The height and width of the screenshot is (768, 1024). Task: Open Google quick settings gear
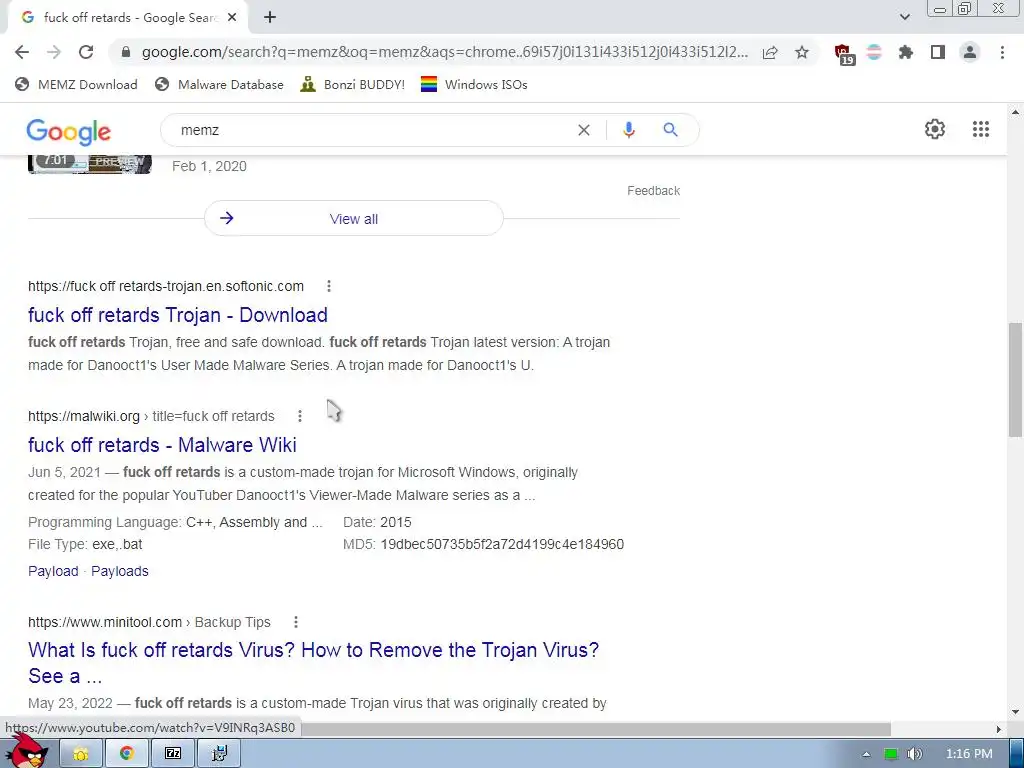(935, 129)
